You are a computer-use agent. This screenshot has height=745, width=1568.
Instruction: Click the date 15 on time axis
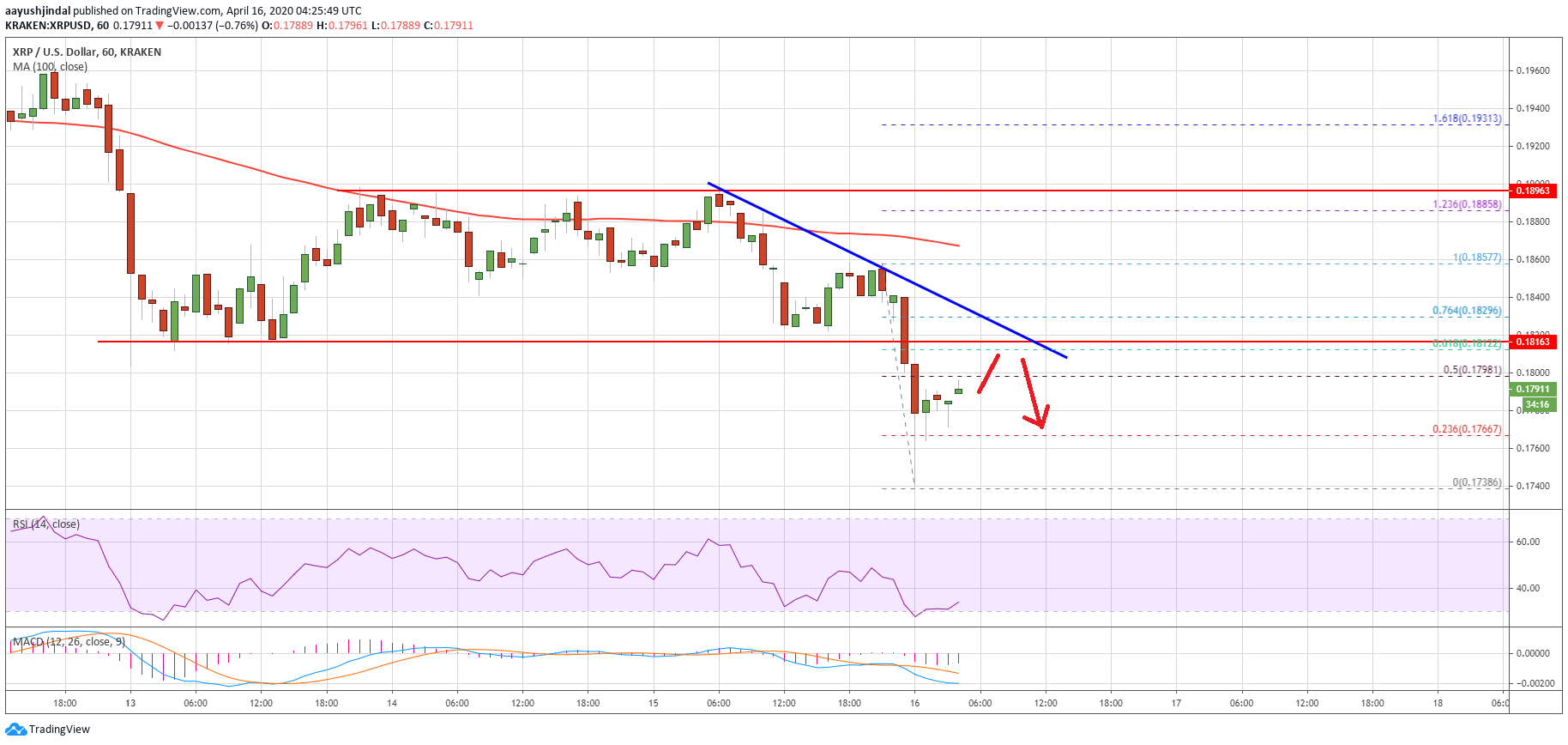654,703
